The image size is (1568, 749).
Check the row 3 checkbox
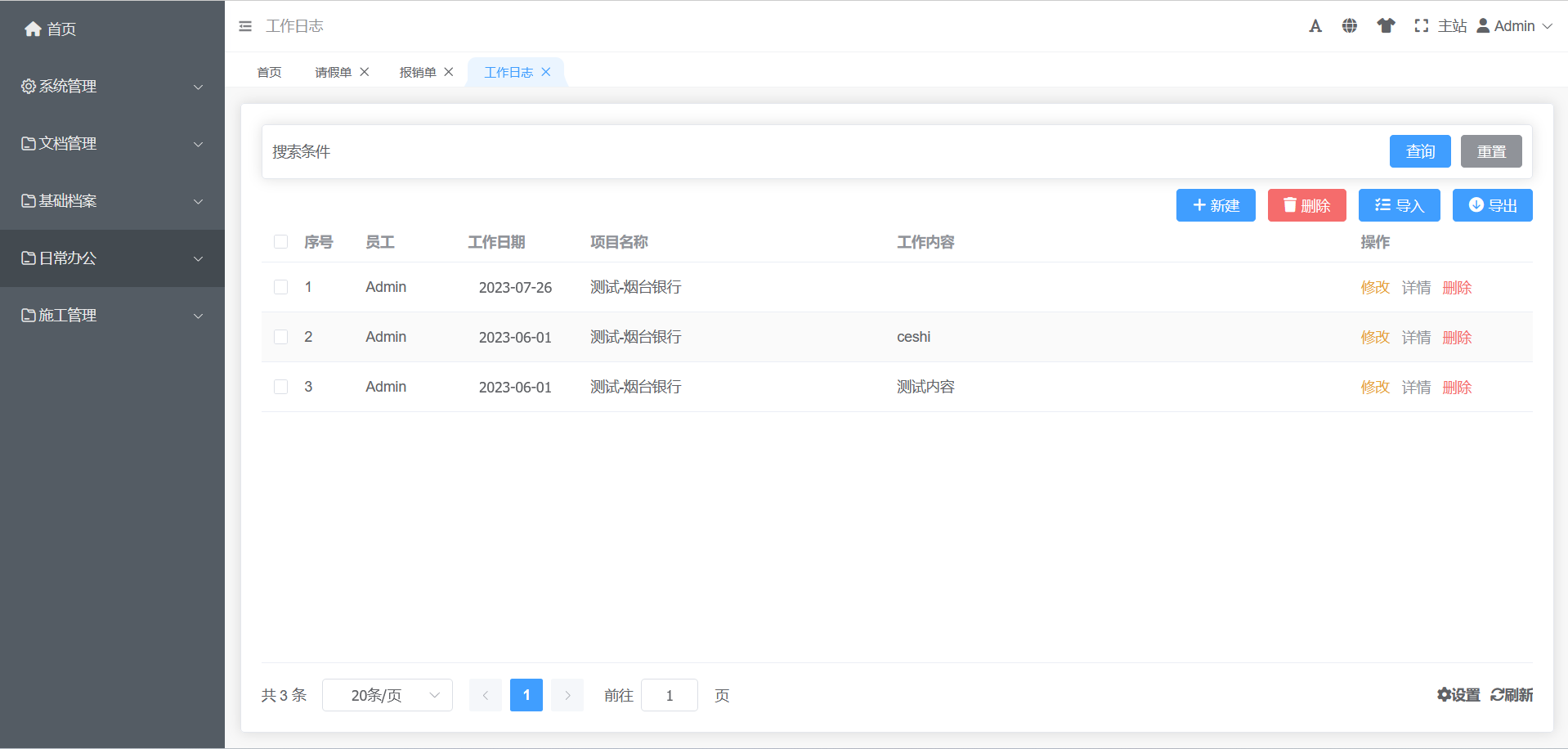[280, 387]
